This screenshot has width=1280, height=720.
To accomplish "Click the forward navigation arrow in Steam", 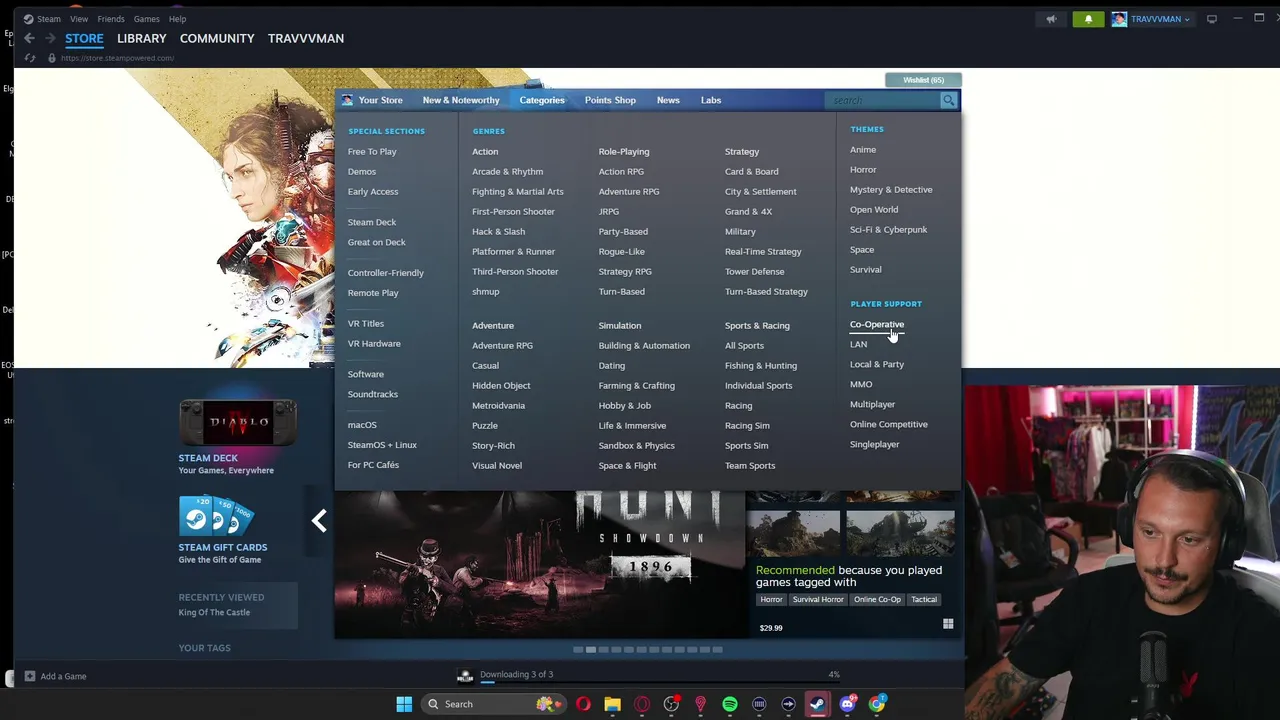I will click(50, 38).
